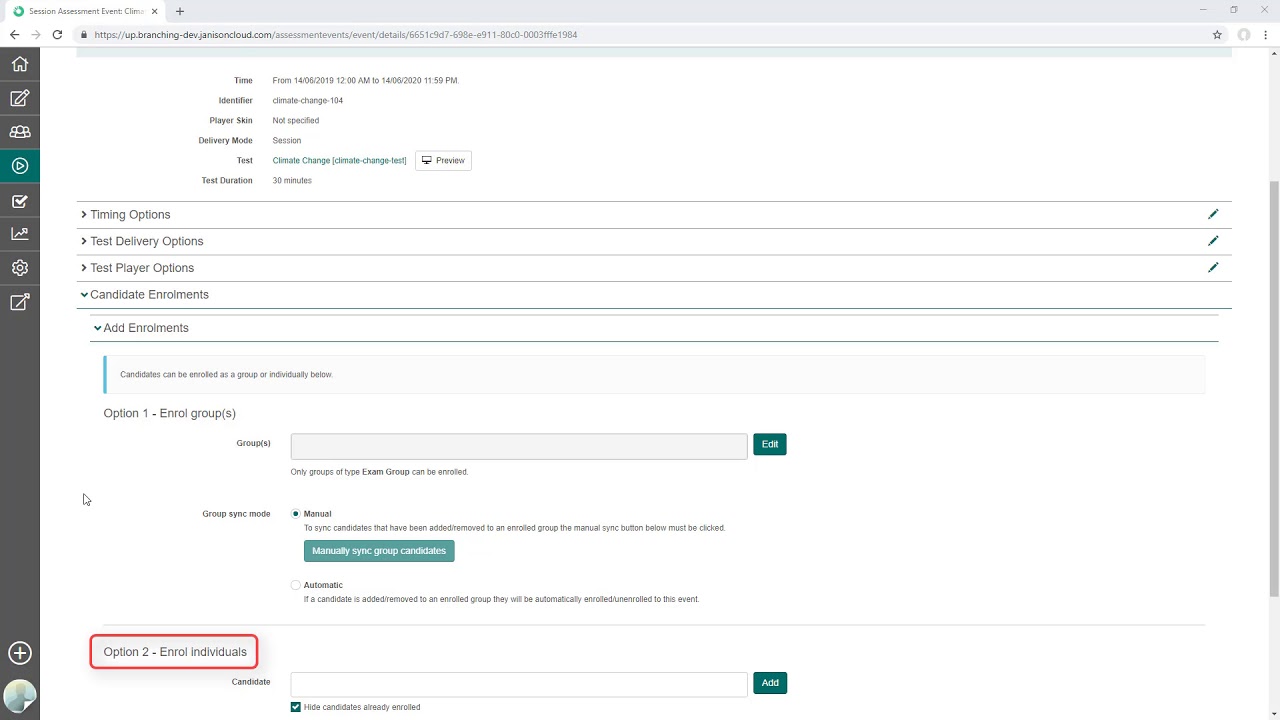
Task: View site info padlock icon
Action: click(84, 34)
